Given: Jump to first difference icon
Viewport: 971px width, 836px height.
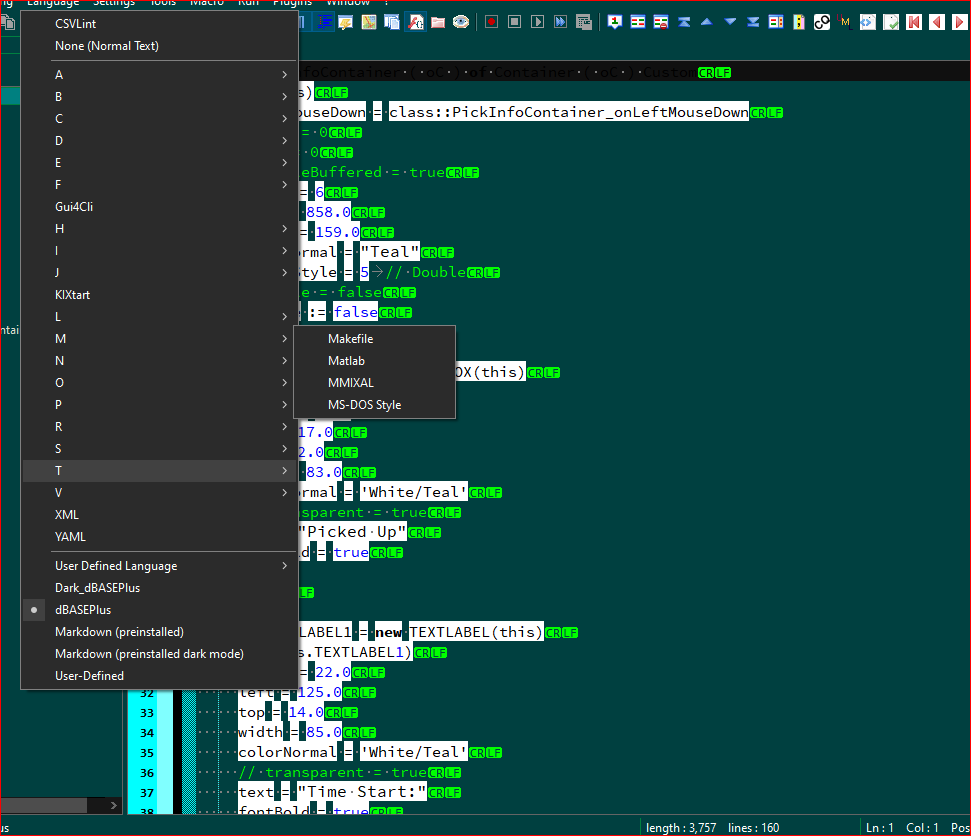Looking at the screenshot, I should pos(684,22).
